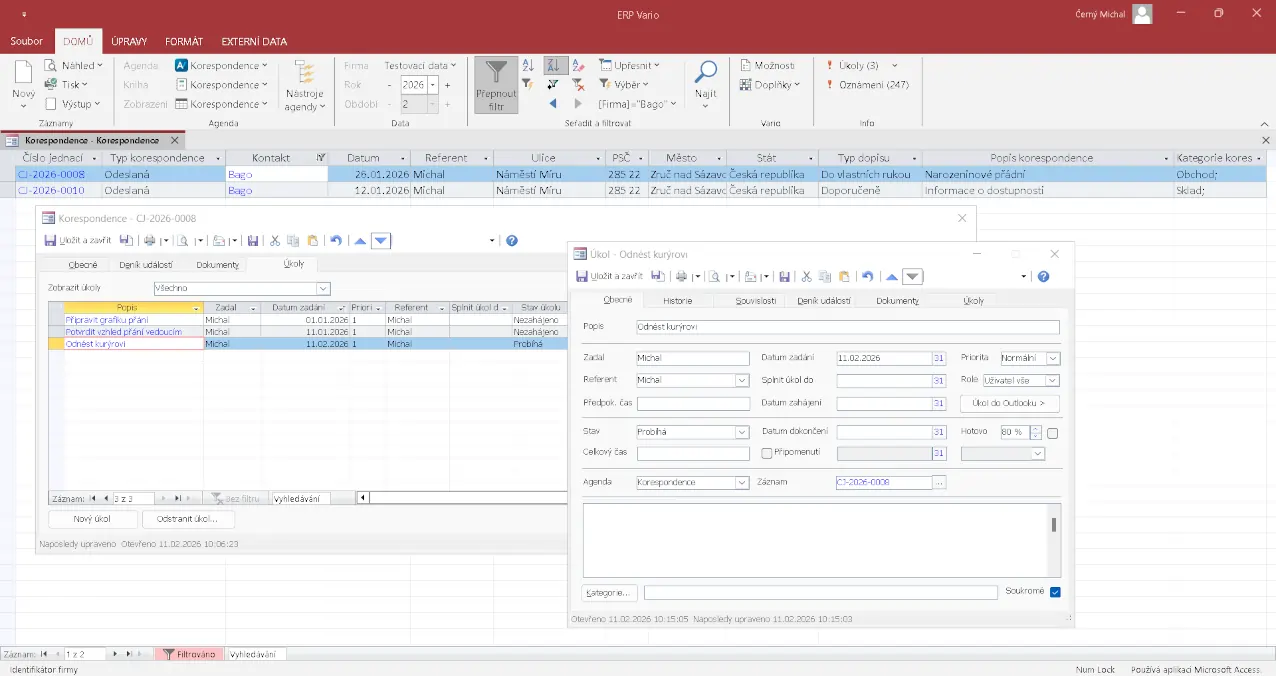Click the Přepnout filtr funnel icon

coord(496,74)
